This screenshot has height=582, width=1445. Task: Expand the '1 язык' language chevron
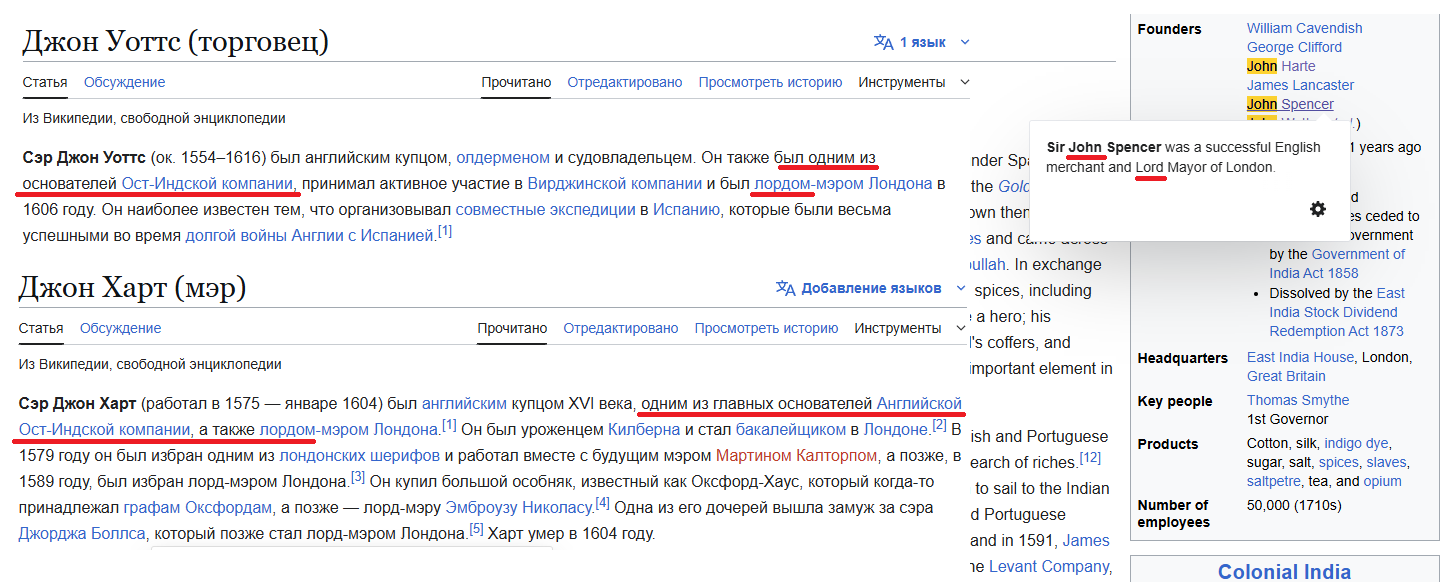965,42
